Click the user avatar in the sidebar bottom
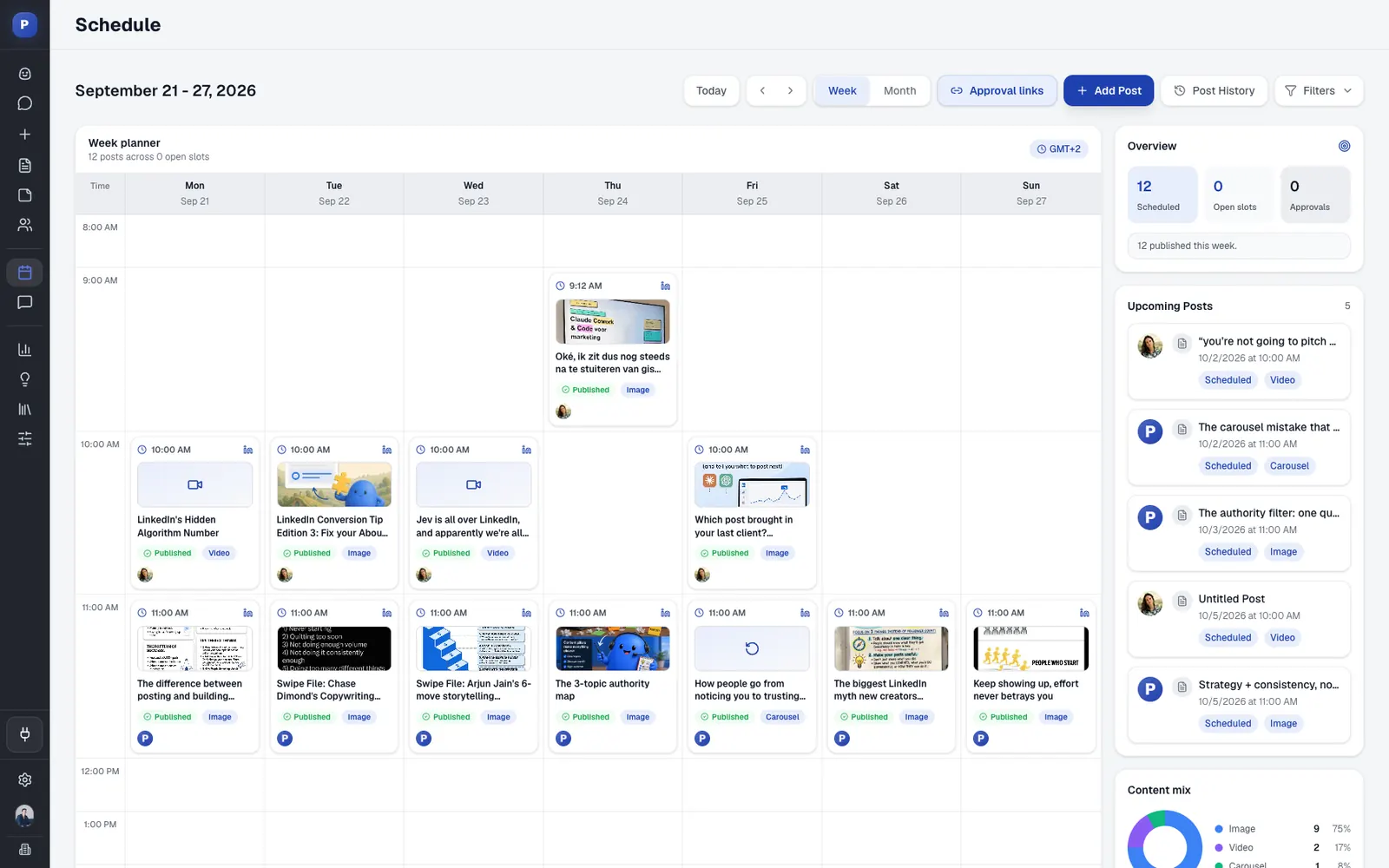Image resolution: width=1389 pixels, height=868 pixels. tap(24, 815)
